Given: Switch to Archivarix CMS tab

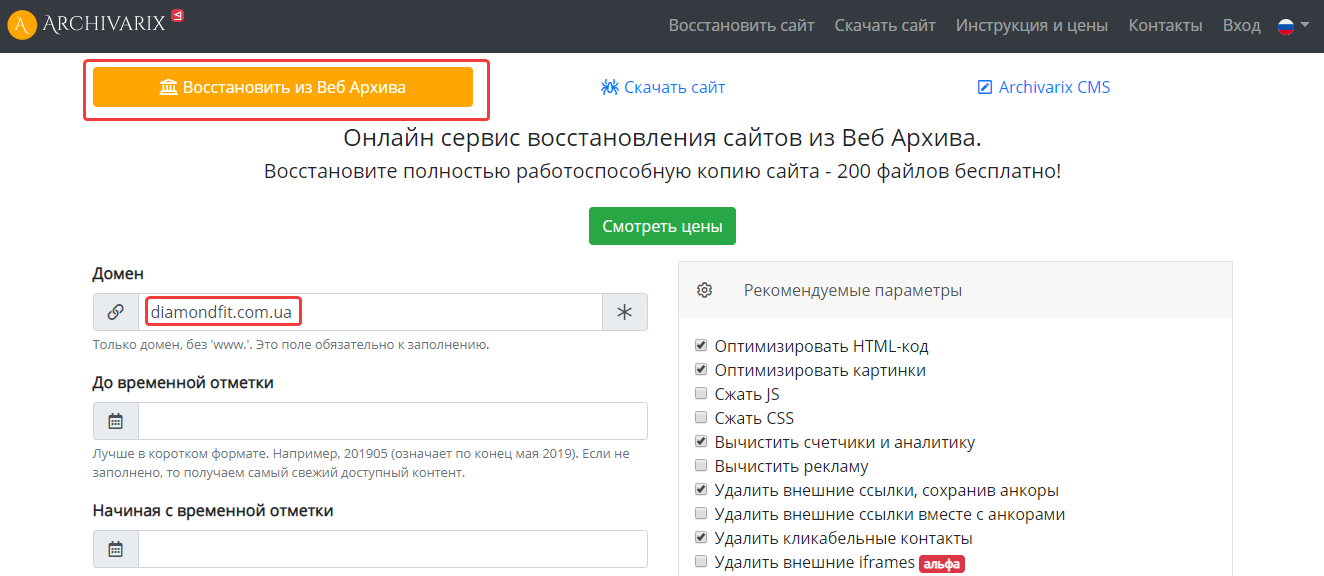Looking at the screenshot, I should click(x=1043, y=87).
